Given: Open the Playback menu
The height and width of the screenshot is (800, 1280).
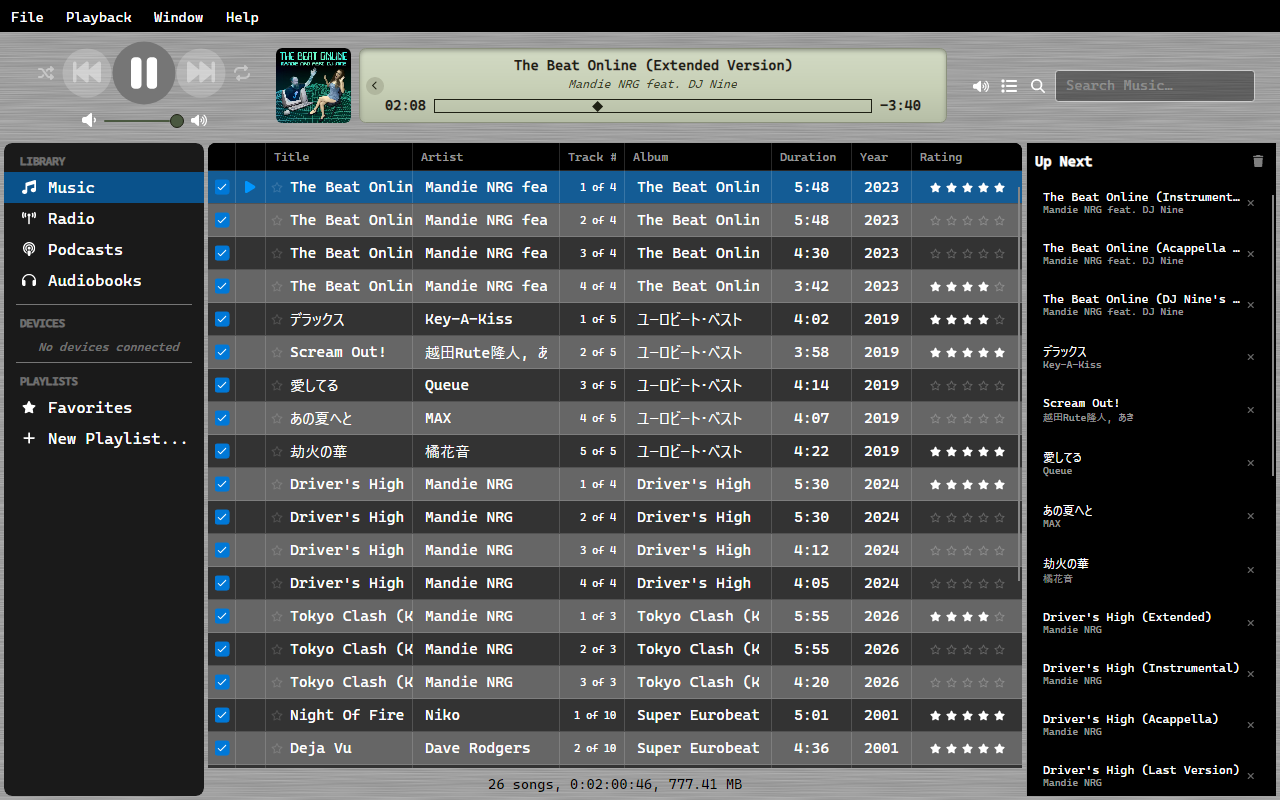Looking at the screenshot, I should [99, 17].
